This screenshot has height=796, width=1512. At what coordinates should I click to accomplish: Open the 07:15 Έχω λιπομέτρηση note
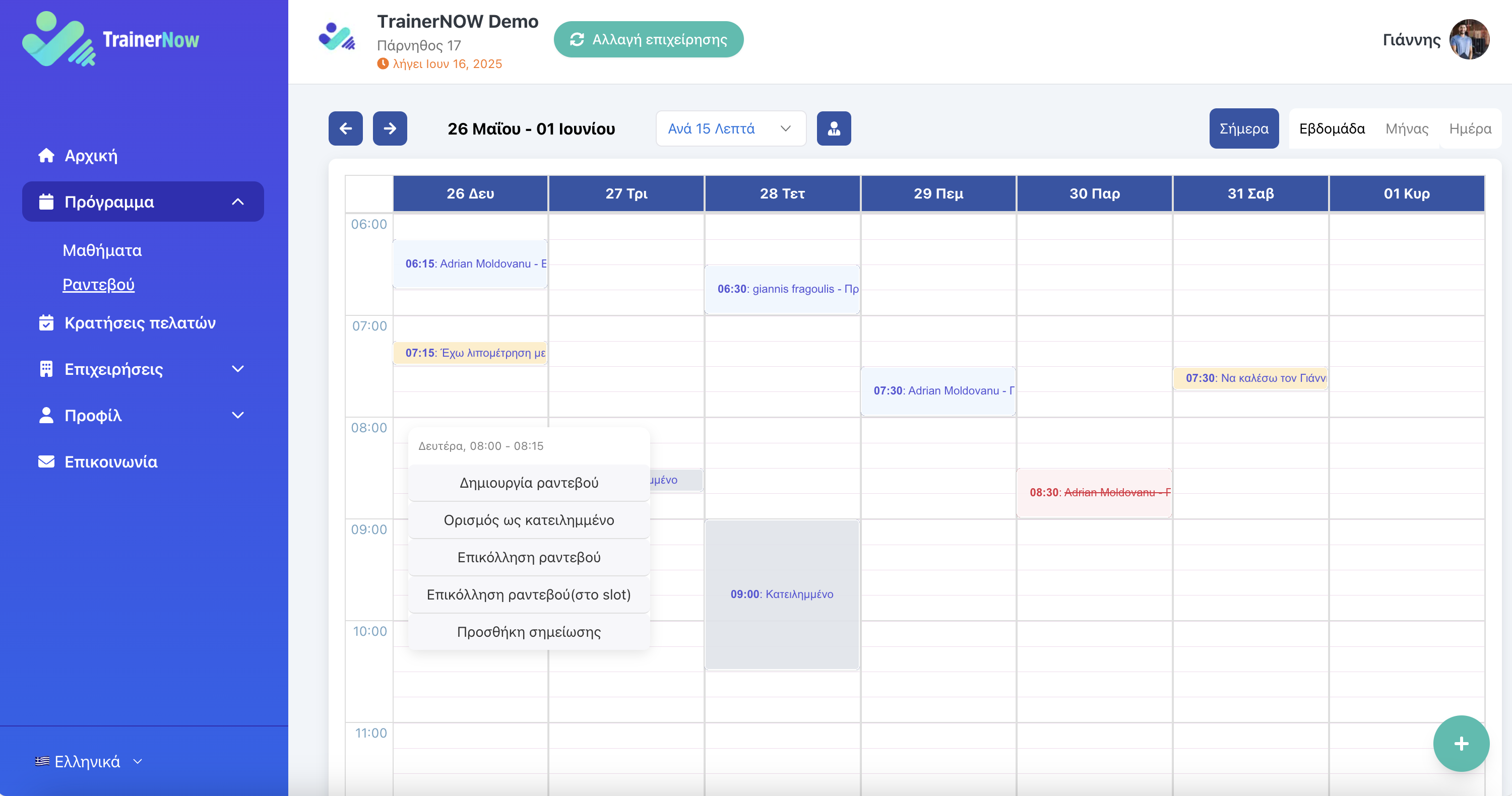(x=470, y=353)
